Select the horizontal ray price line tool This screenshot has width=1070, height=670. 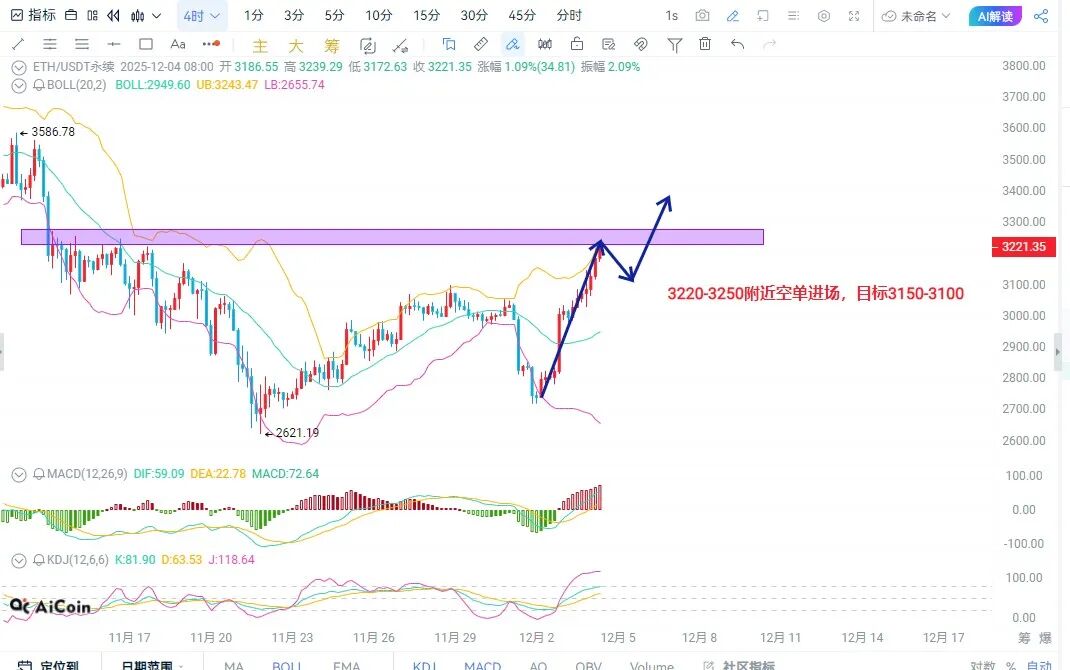click(x=113, y=44)
